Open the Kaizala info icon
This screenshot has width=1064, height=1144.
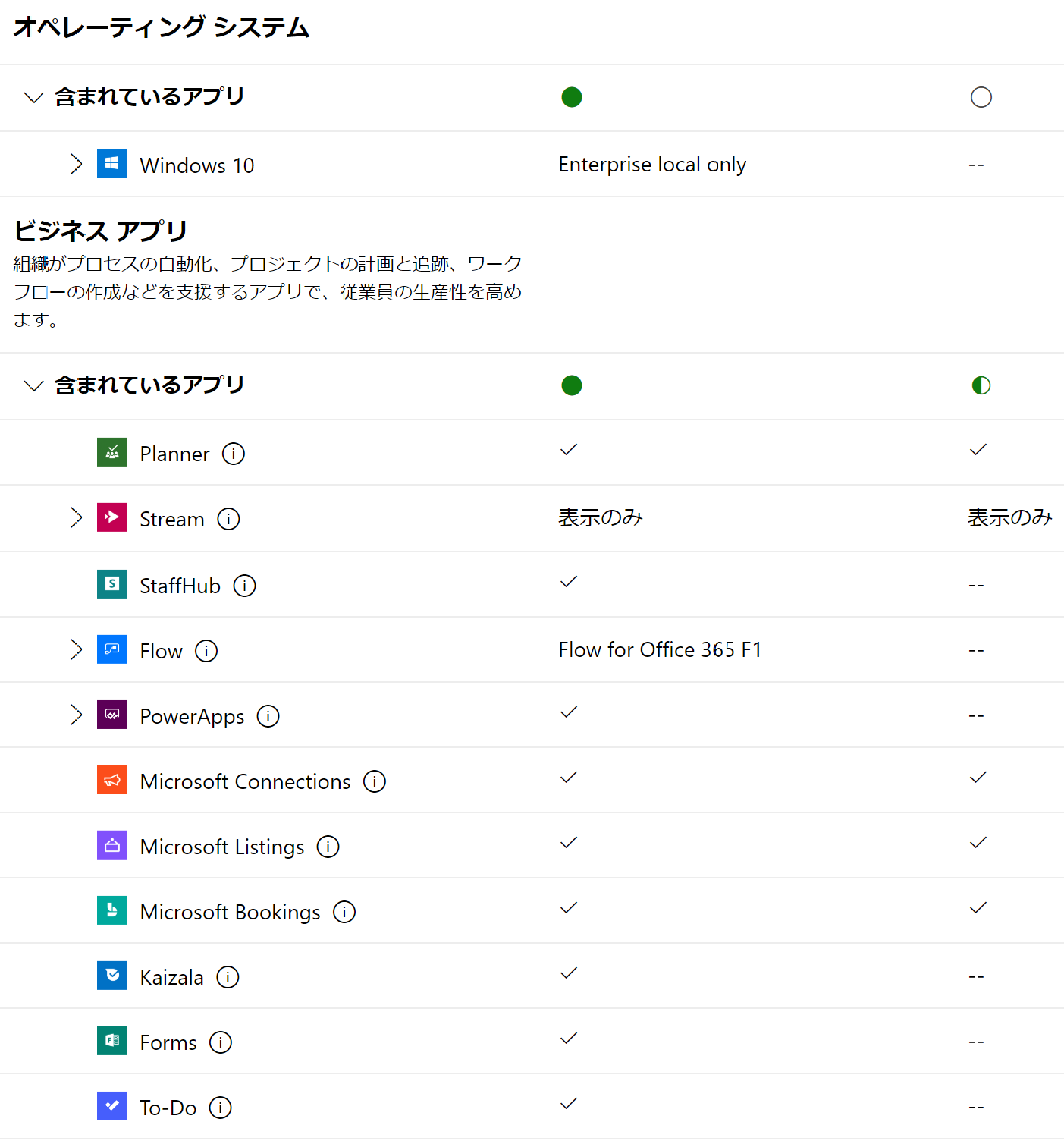point(228,977)
